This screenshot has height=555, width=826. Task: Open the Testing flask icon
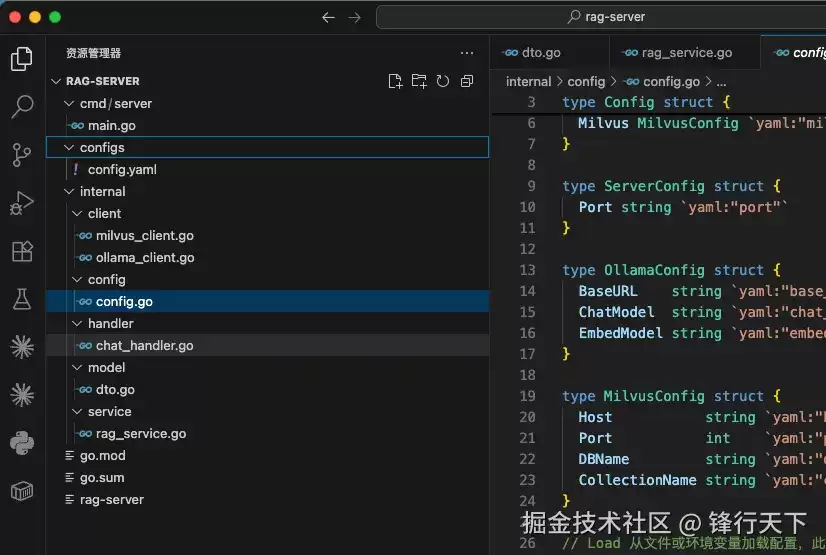tap(22, 299)
